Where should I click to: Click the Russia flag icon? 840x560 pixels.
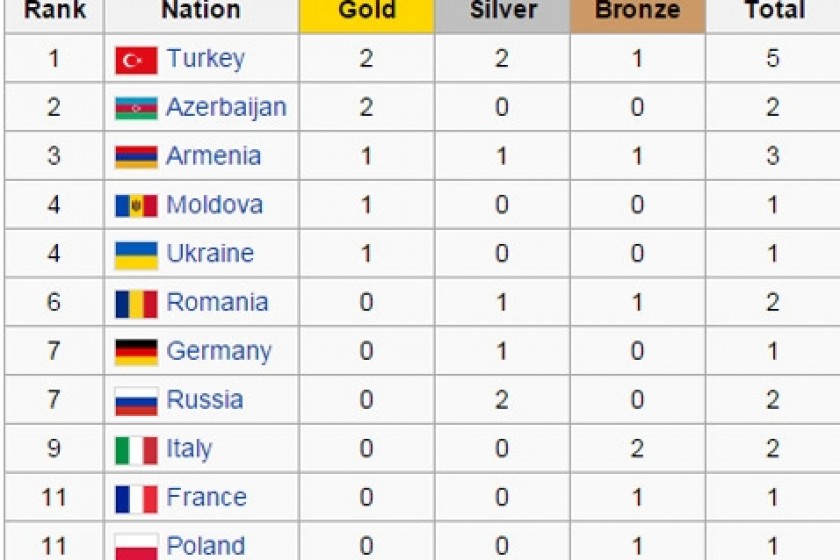(x=136, y=401)
